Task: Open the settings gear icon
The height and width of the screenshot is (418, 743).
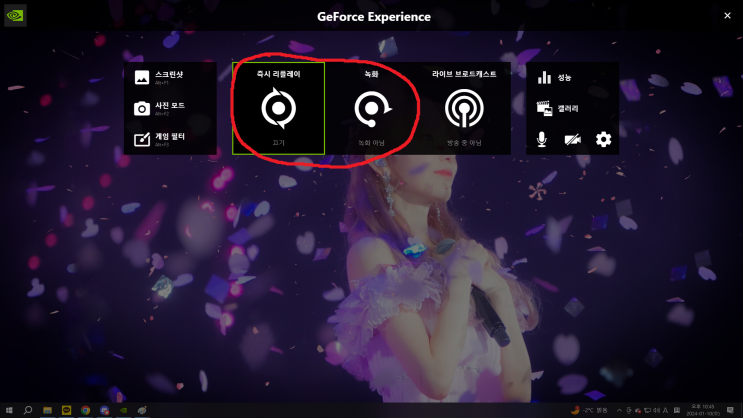Action: (x=603, y=139)
